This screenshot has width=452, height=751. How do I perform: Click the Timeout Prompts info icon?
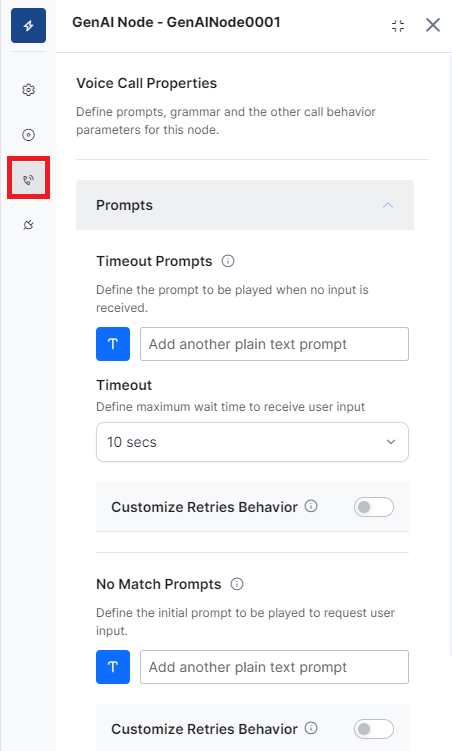228,261
